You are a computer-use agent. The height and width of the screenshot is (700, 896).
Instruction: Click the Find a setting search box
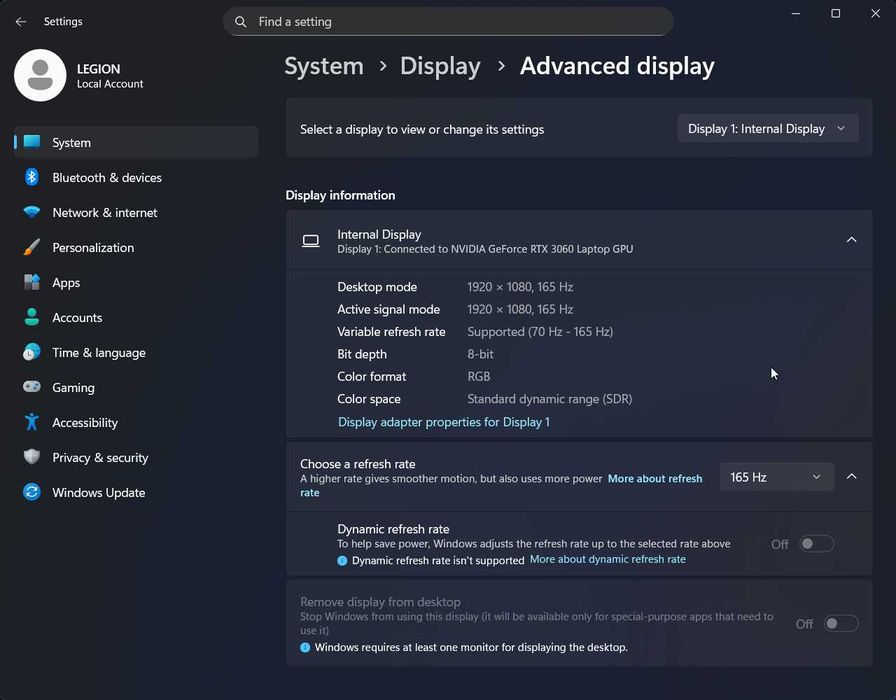pos(448,22)
